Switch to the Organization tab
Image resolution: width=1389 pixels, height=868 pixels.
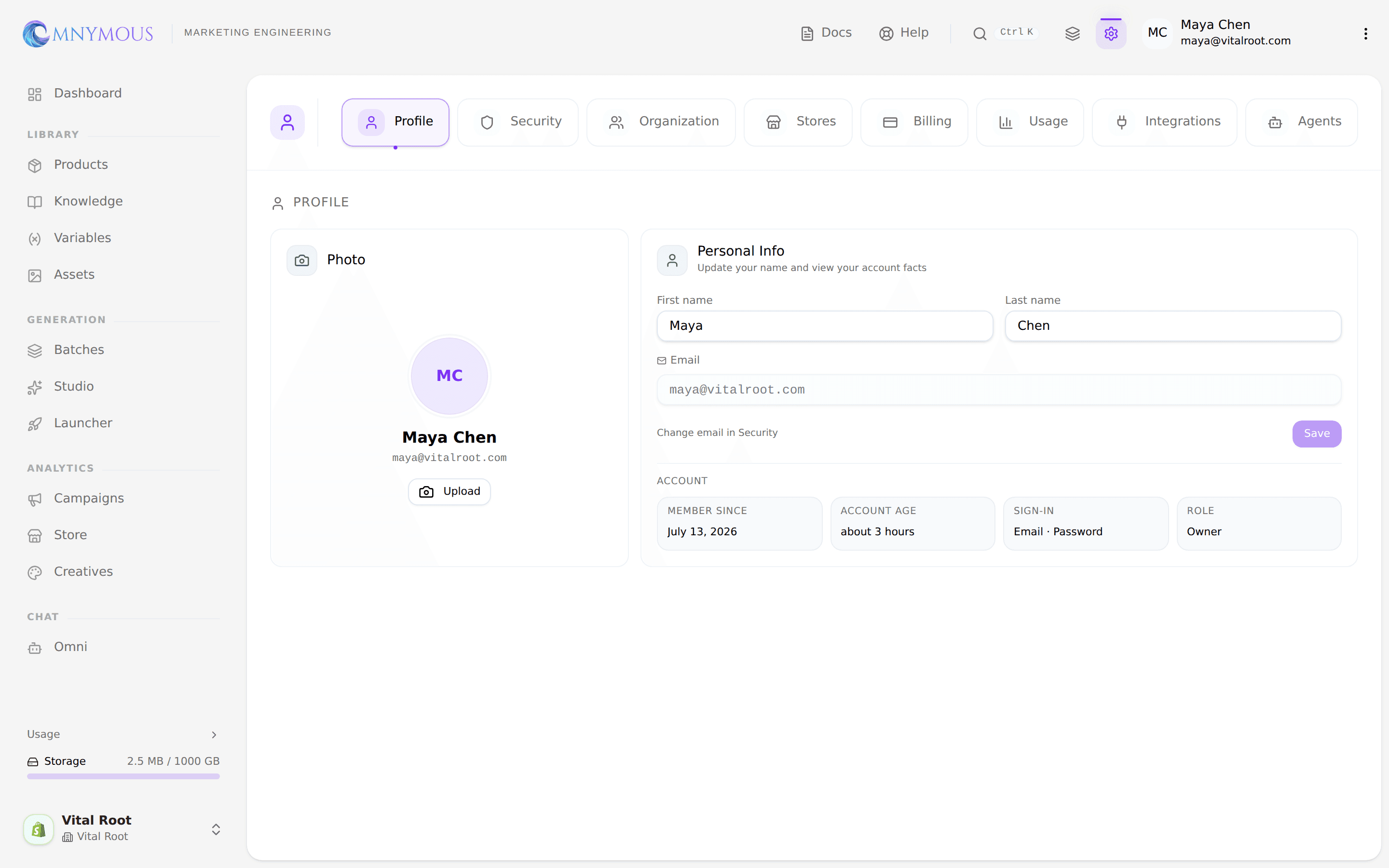pos(661,122)
